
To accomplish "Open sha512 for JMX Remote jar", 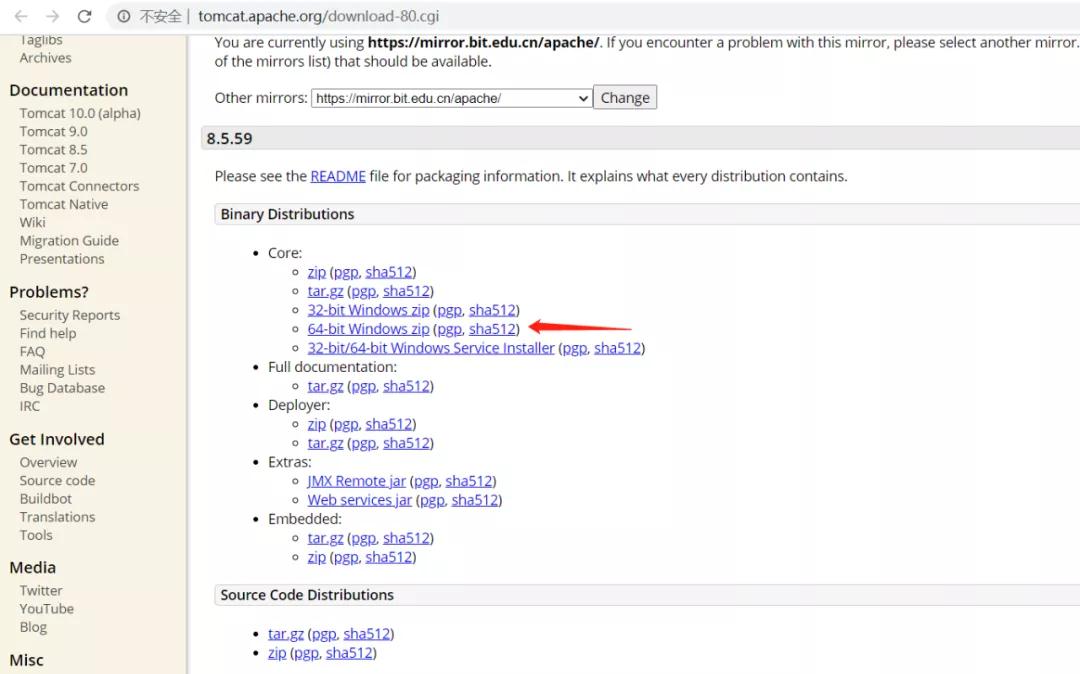I will click(469, 481).
